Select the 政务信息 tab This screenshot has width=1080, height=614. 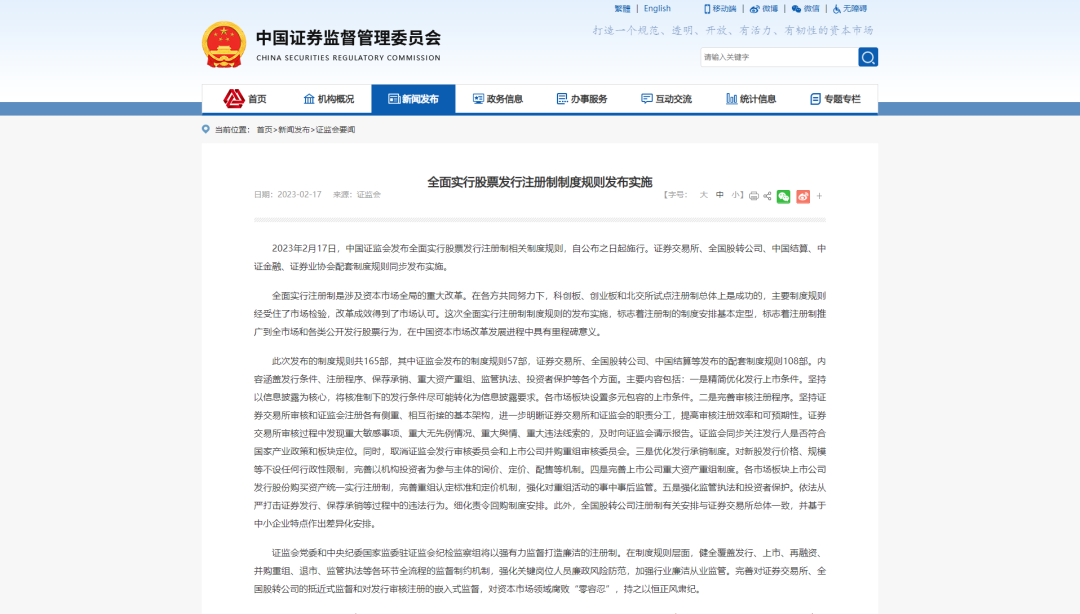coord(500,99)
